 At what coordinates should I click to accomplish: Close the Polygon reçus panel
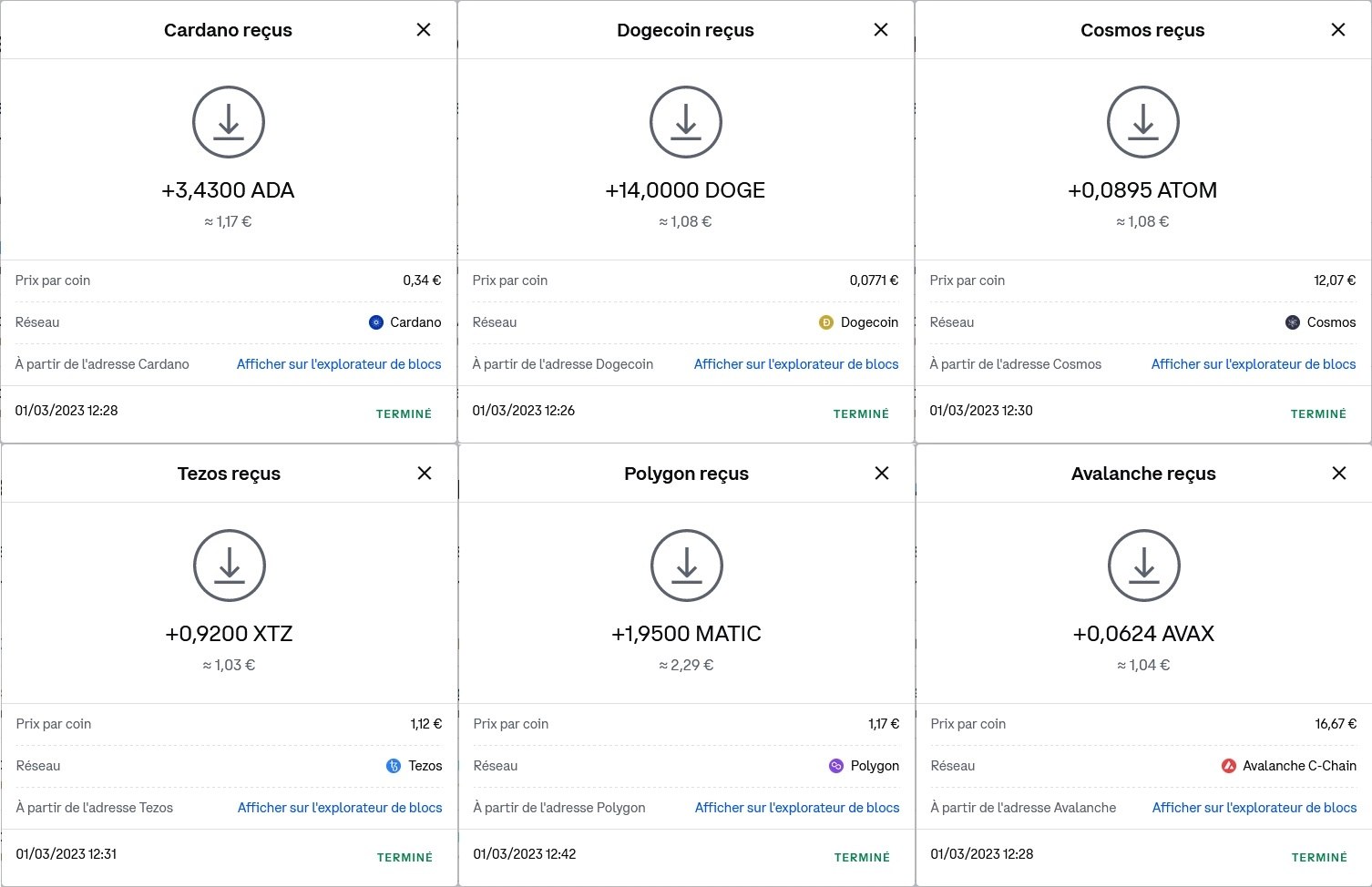pyautogui.click(x=882, y=474)
